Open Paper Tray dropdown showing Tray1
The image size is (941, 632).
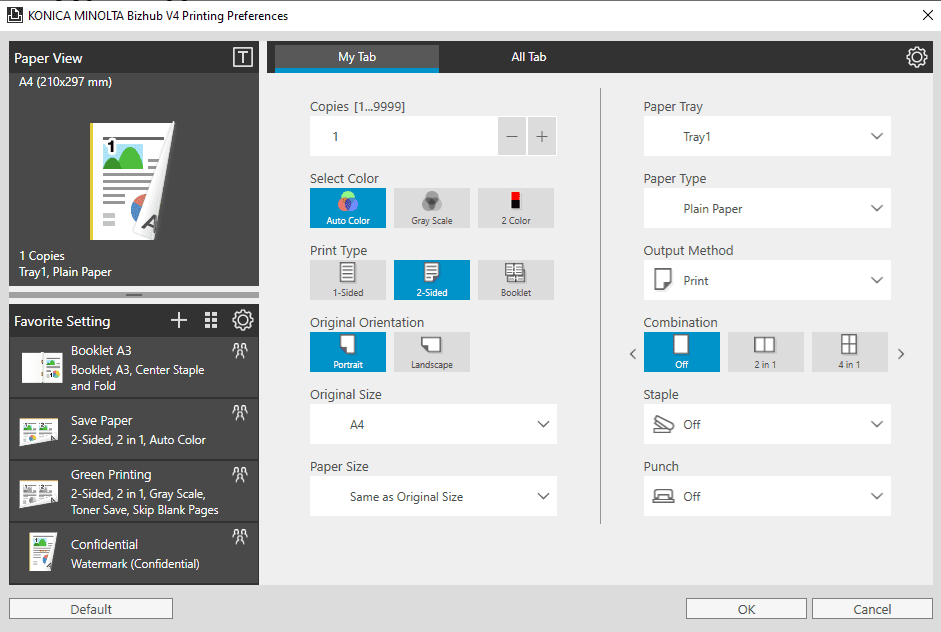(x=767, y=136)
